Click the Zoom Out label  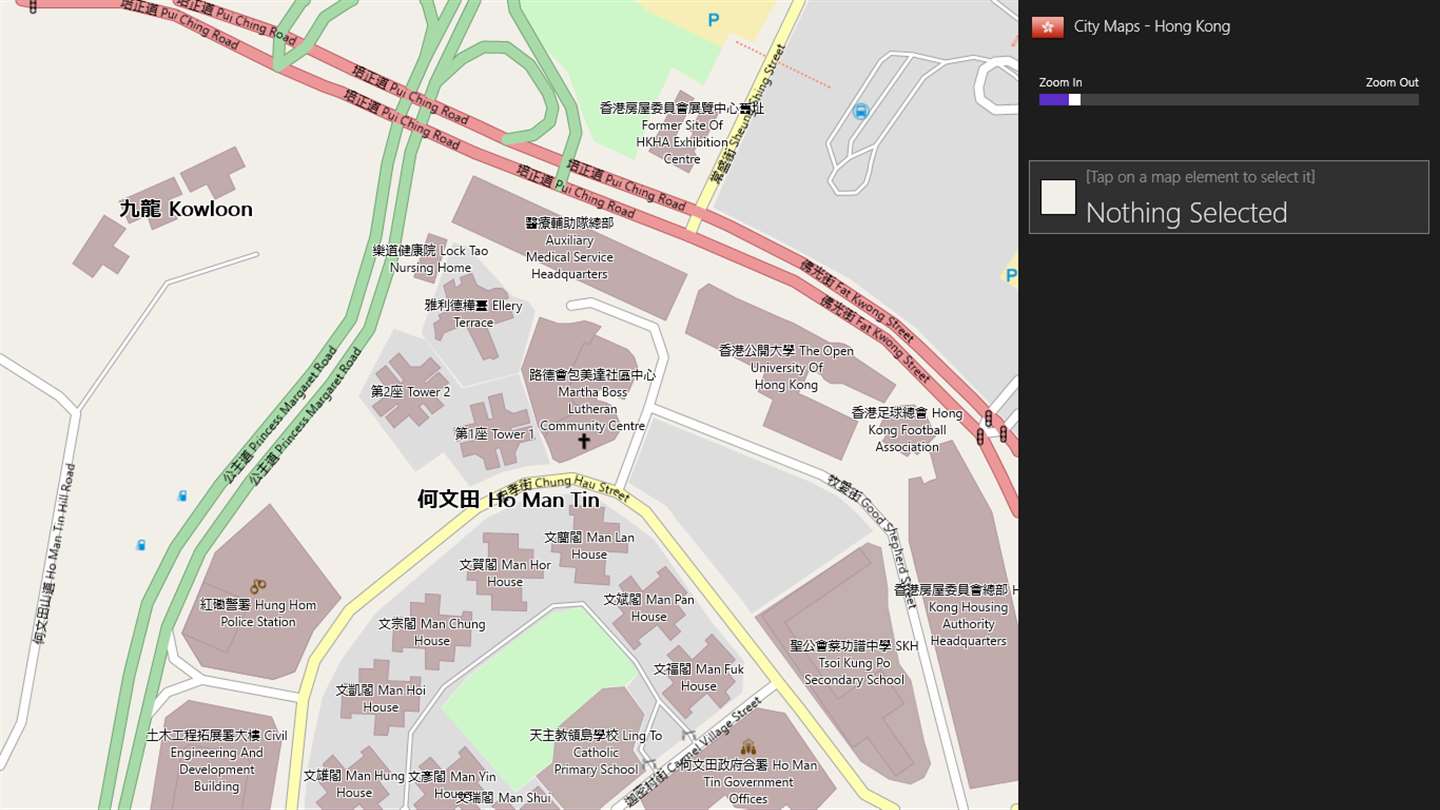1392,82
